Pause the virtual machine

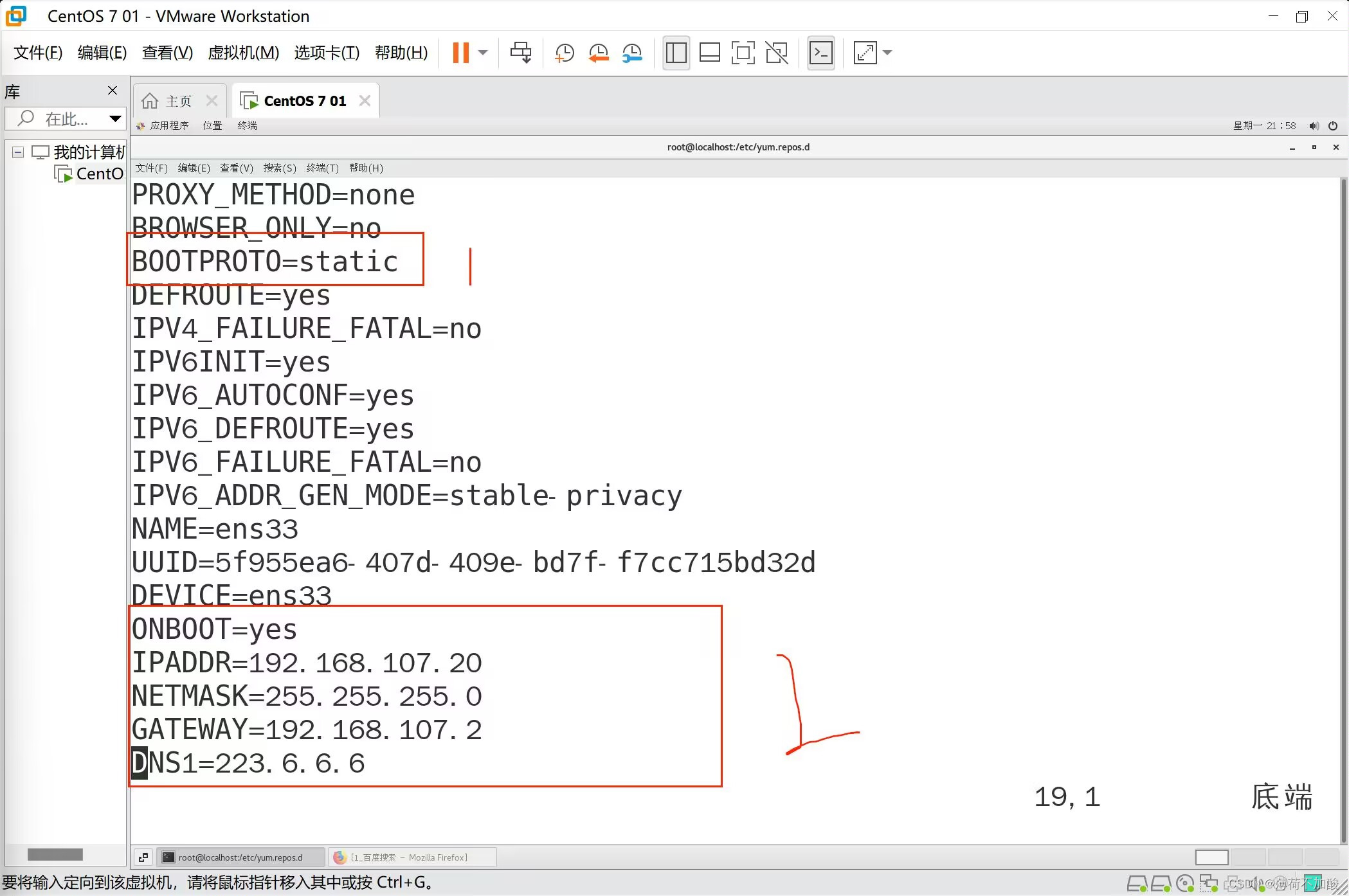460,53
